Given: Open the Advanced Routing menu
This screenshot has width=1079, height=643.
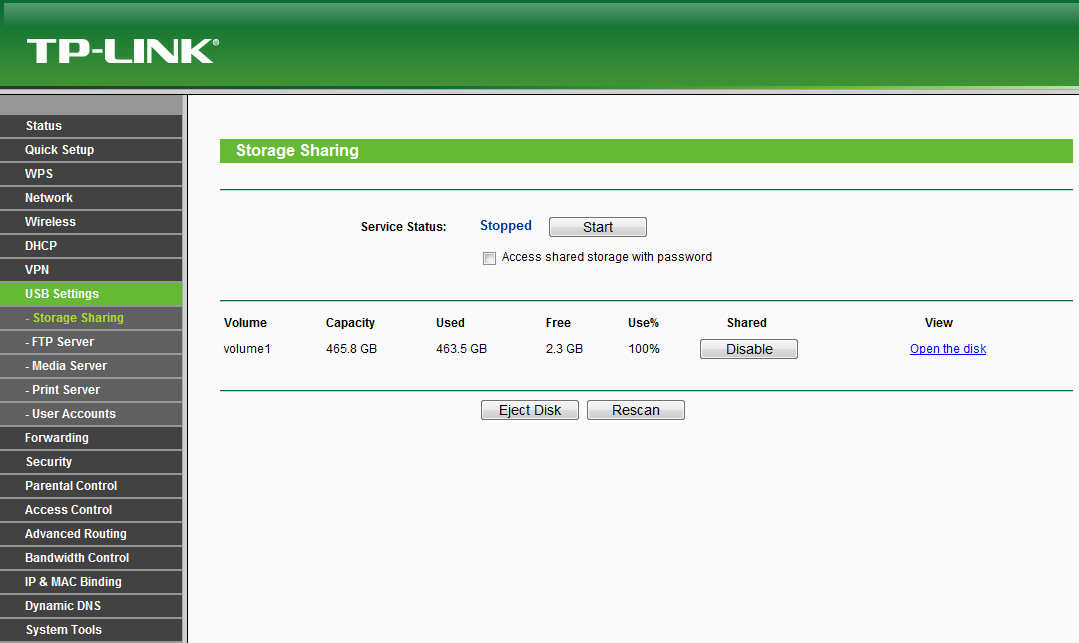Looking at the screenshot, I should tap(91, 534).
